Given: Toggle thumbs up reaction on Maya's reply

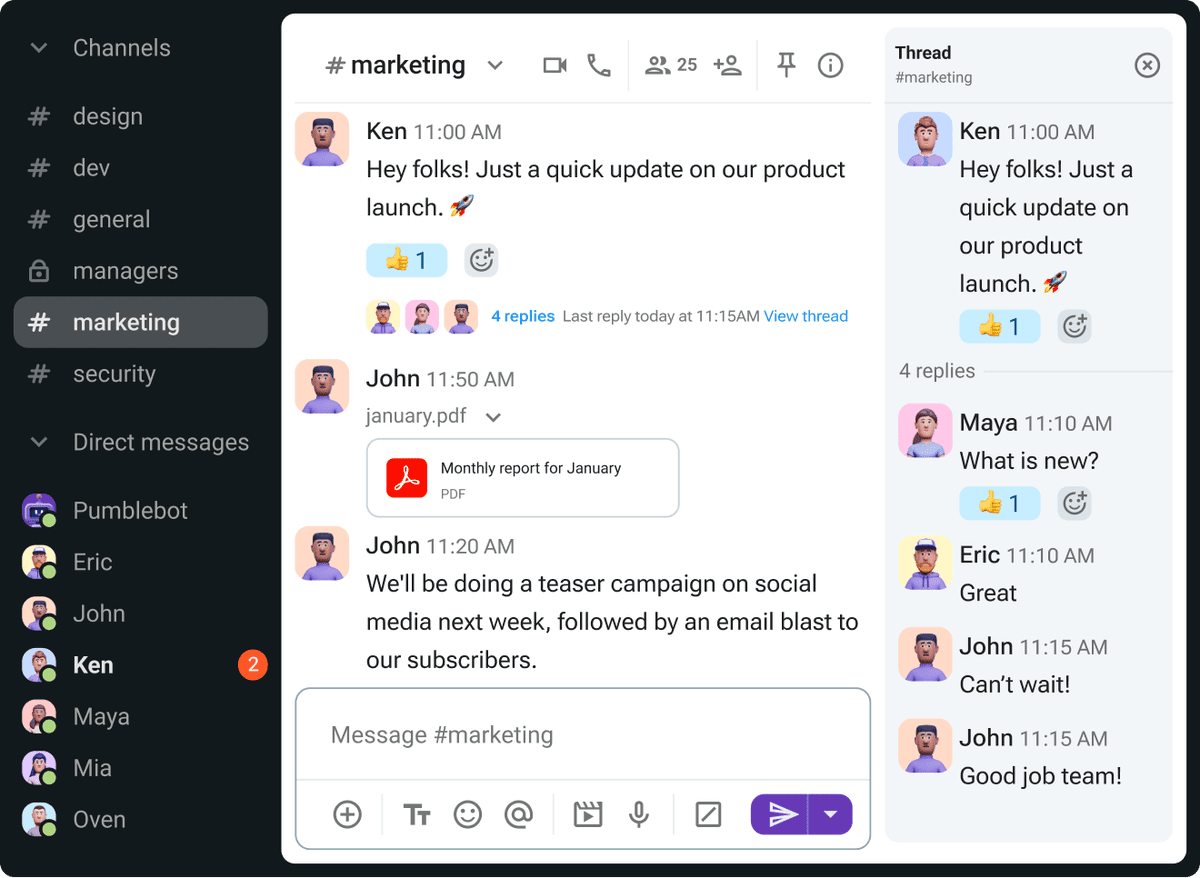Looking at the screenshot, I should 999,503.
